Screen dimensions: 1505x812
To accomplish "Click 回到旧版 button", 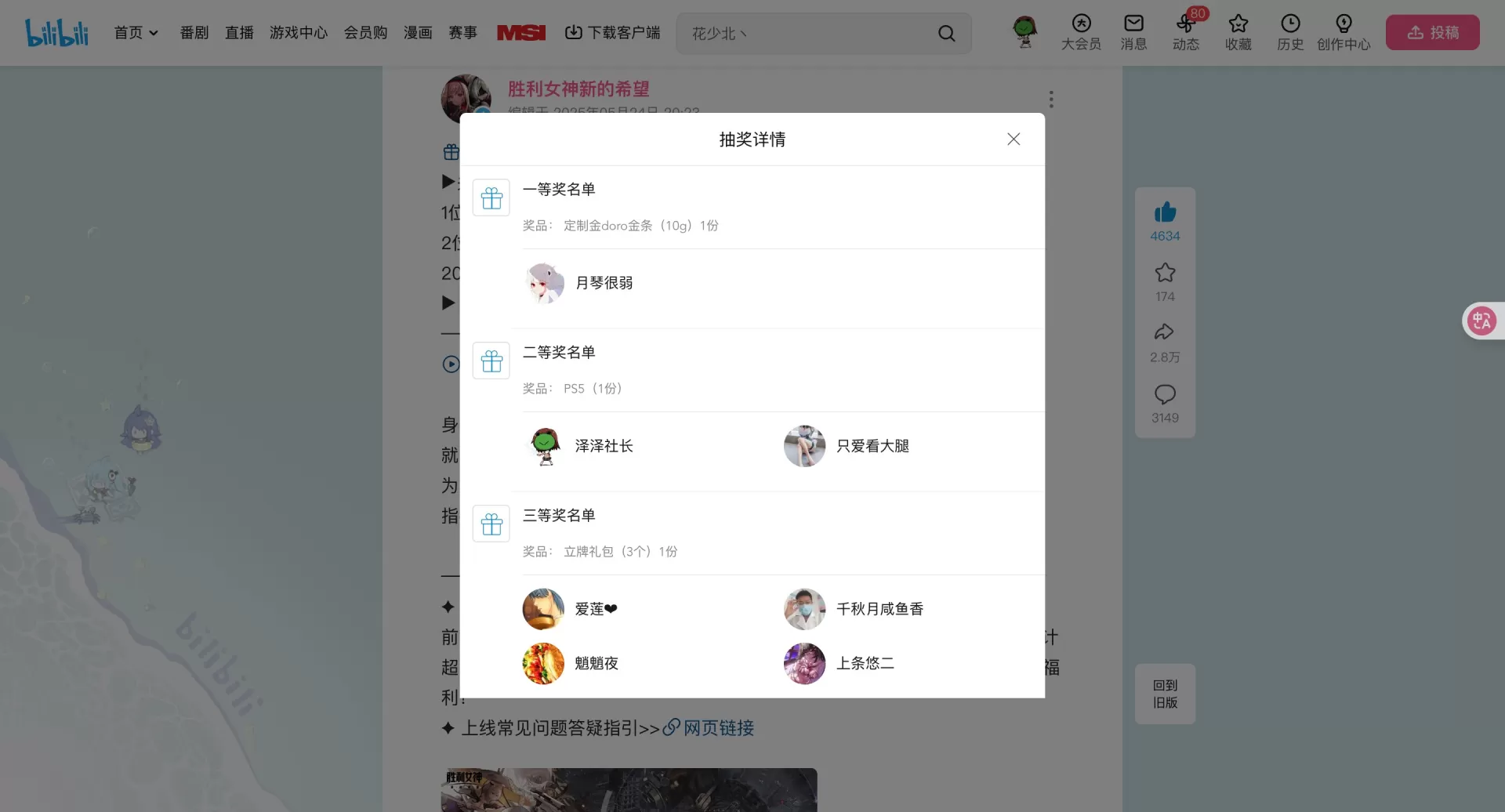I will (1165, 694).
